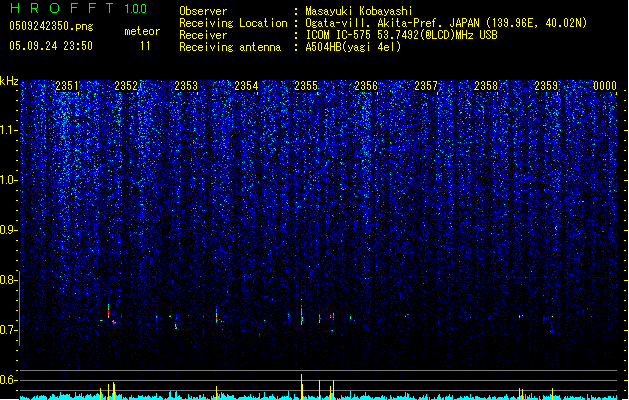Click the Receiving antenna label
This screenshot has height=400, width=629.
pos(230,47)
